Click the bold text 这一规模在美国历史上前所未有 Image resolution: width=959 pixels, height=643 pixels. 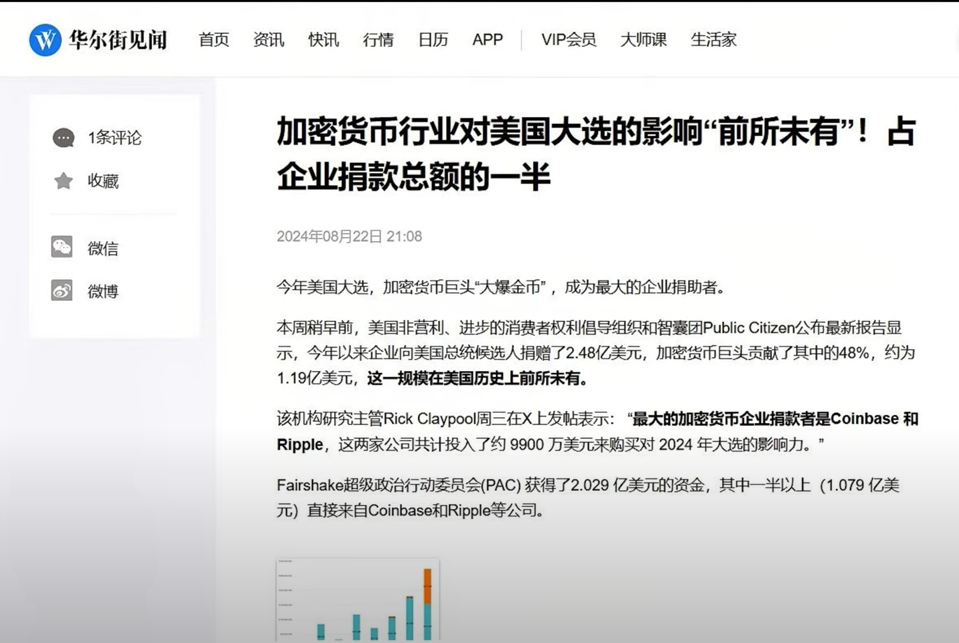click(x=478, y=378)
